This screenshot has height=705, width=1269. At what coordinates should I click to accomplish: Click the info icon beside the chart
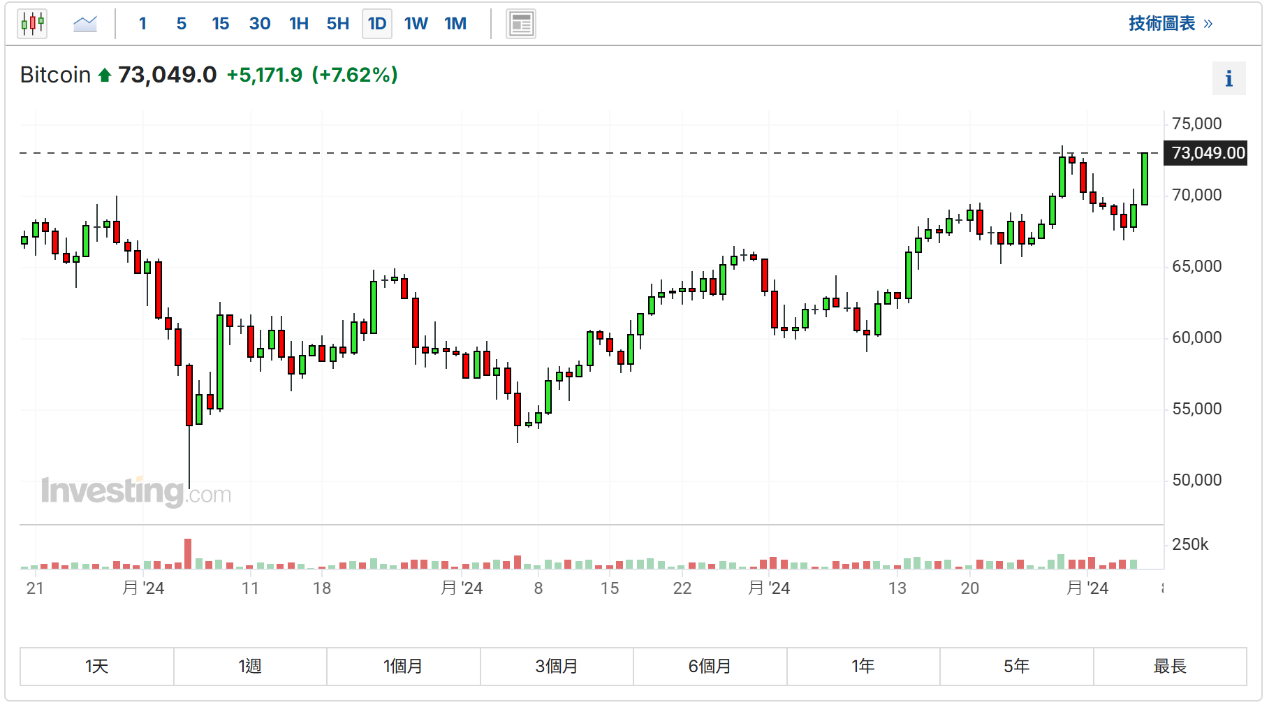(1229, 79)
